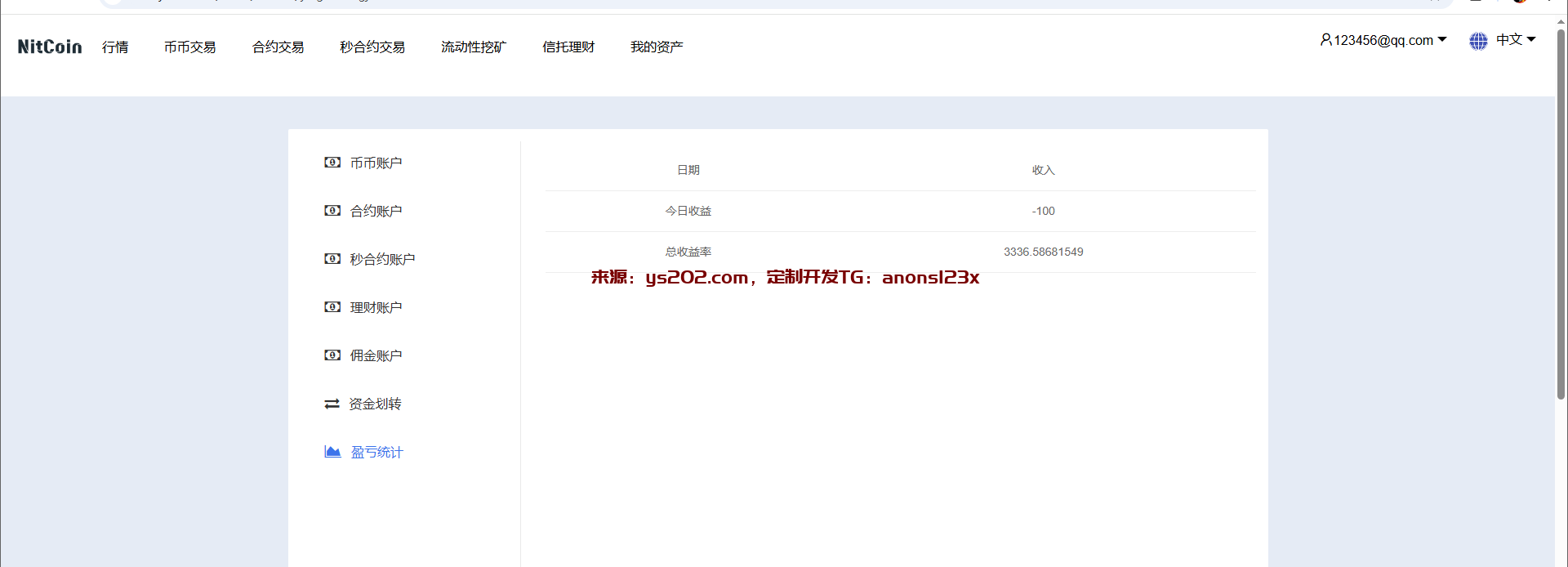Select 秒合约交易 in top navigation
Screen dimensions: 1568x567
point(372,47)
